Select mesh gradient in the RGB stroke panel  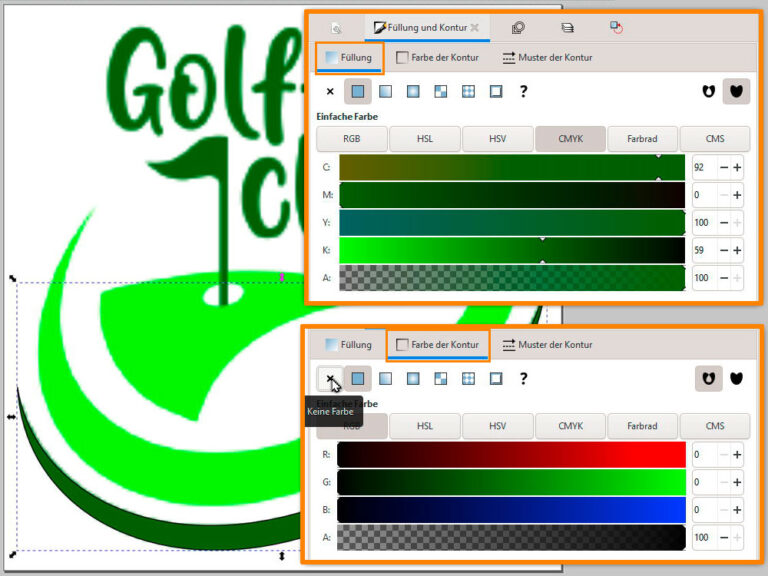click(x=468, y=379)
